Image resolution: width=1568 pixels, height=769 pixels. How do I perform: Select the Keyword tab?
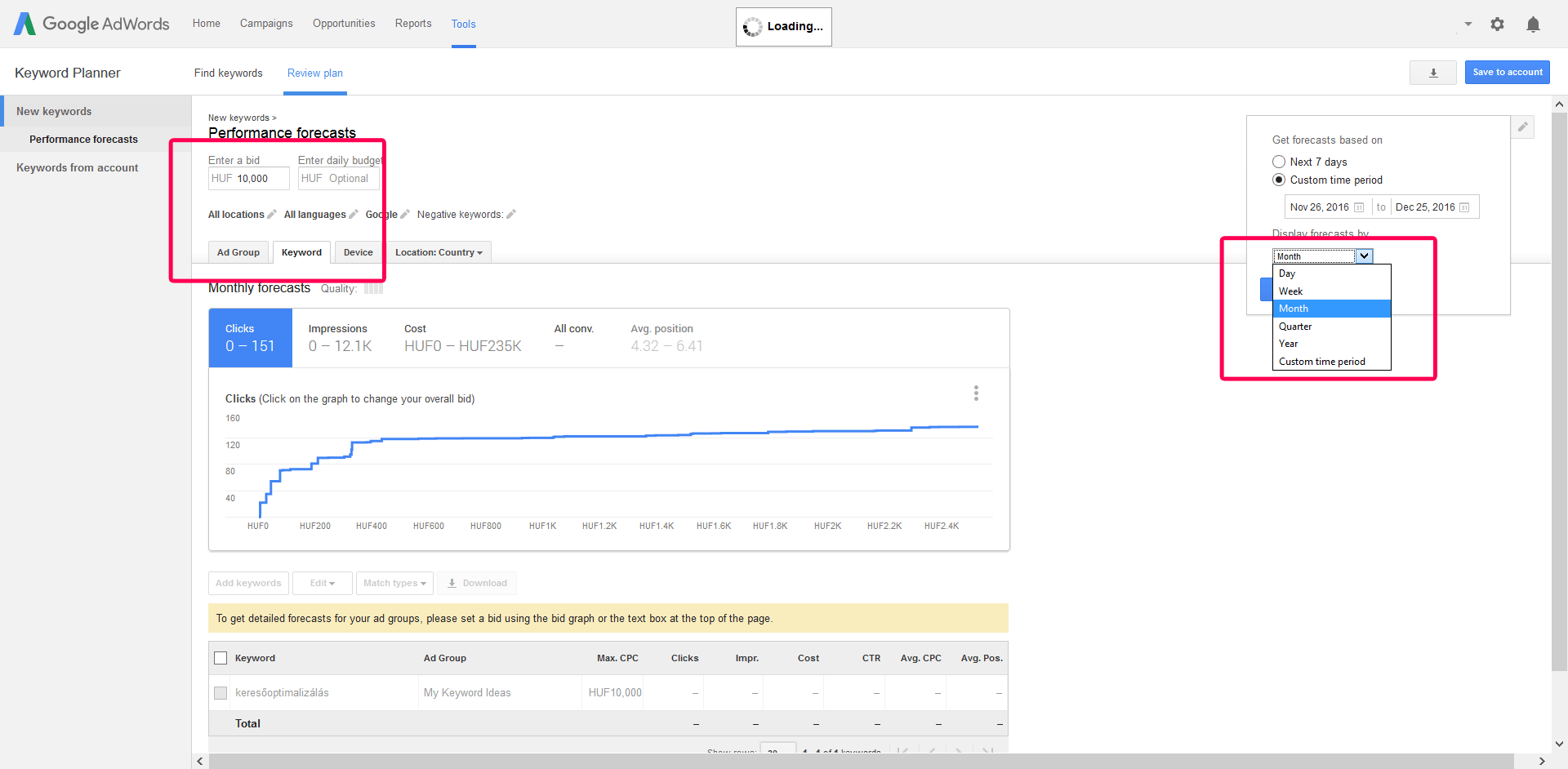pos(302,252)
